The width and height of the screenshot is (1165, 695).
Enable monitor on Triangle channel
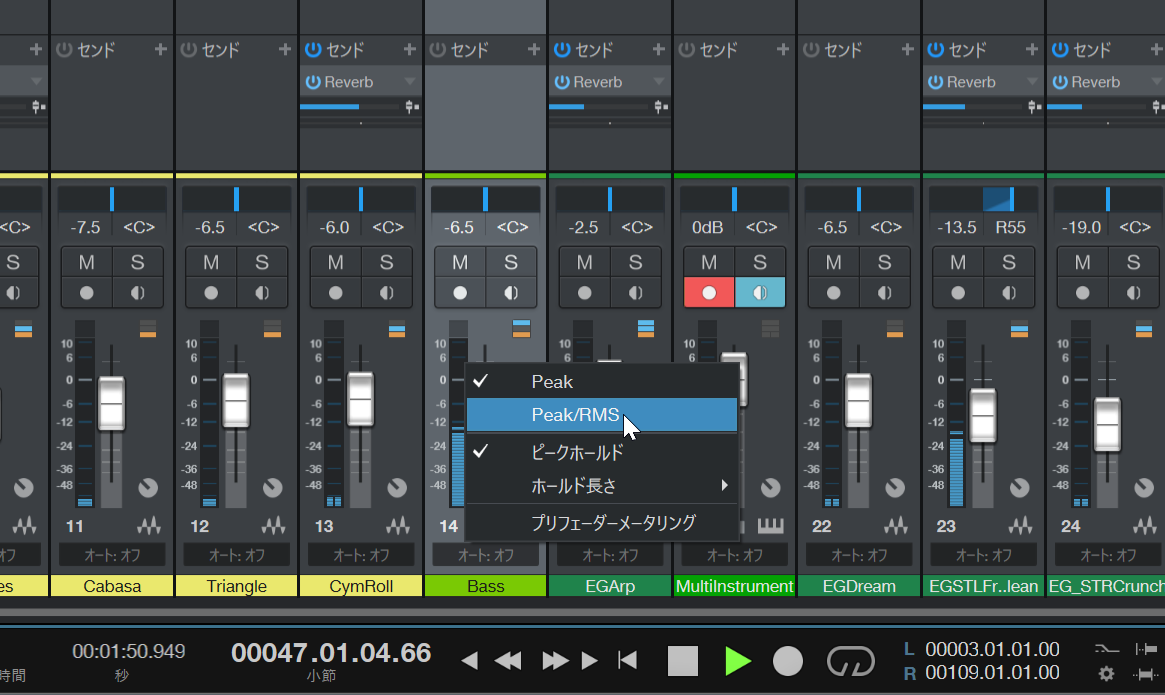pyautogui.click(x=262, y=293)
